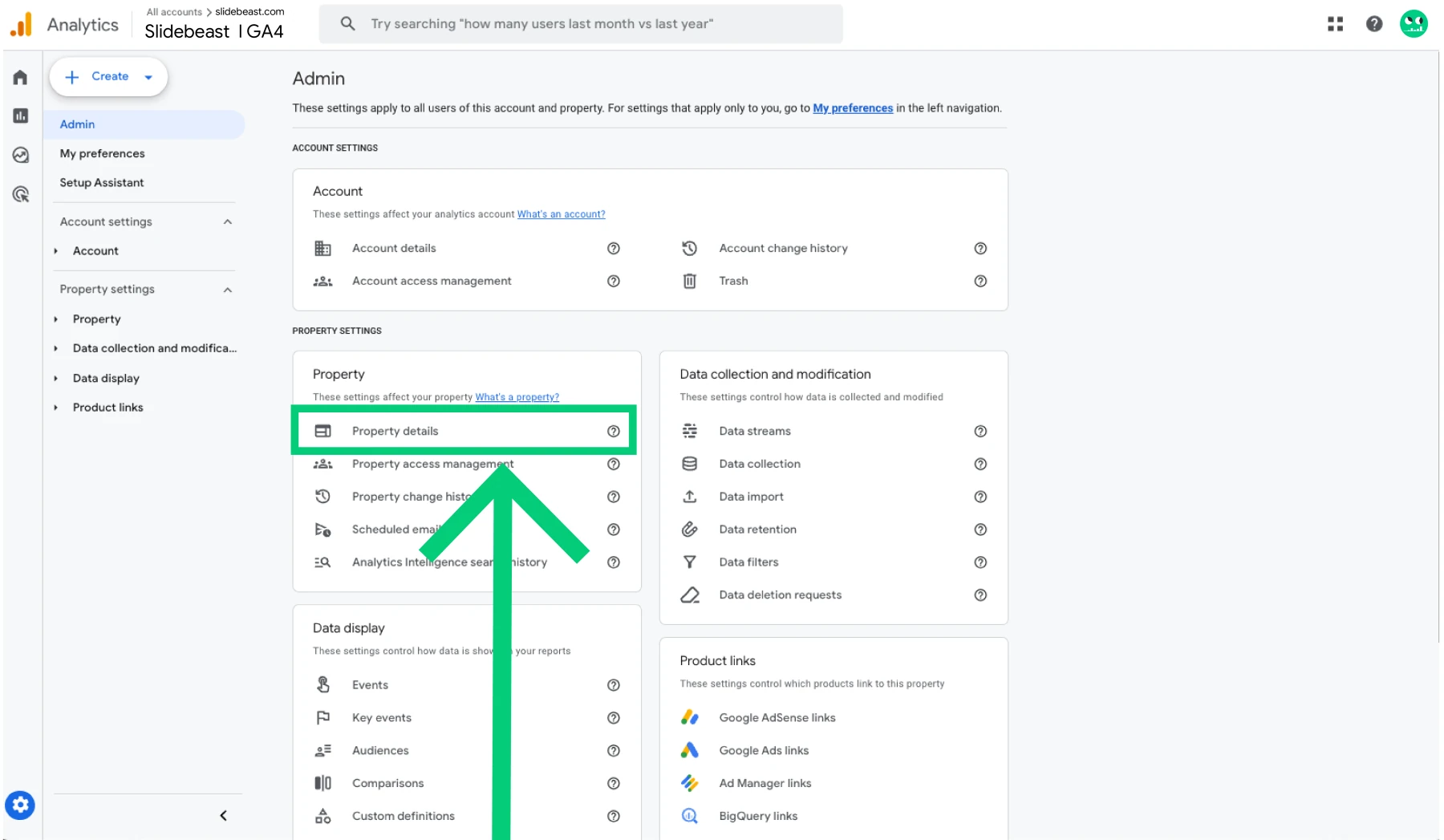Click help icon next to Property details
The height and width of the screenshot is (840, 1444).
click(x=614, y=431)
